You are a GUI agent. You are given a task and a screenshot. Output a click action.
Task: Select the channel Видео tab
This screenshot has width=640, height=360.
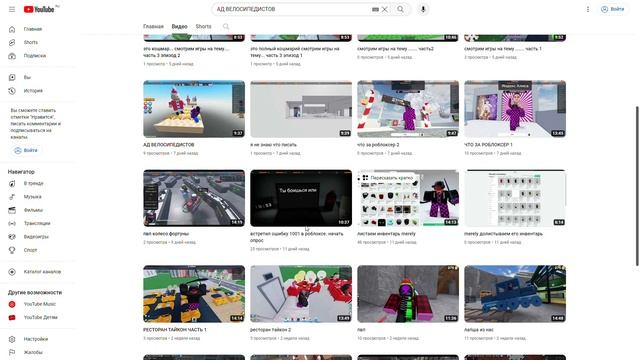click(179, 27)
